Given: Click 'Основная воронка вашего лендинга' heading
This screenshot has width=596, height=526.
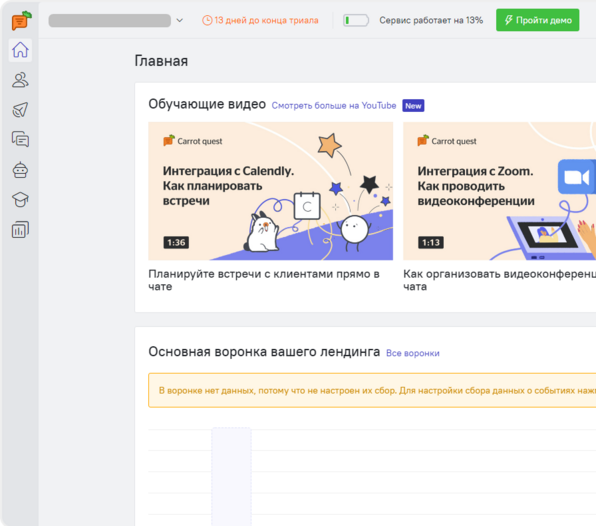Looking at the screenshot, I should point(264,352).
